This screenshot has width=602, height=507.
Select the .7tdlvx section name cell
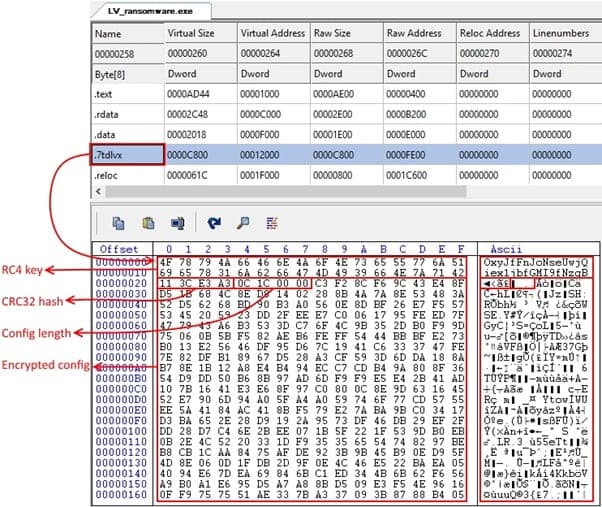(127, 155)
